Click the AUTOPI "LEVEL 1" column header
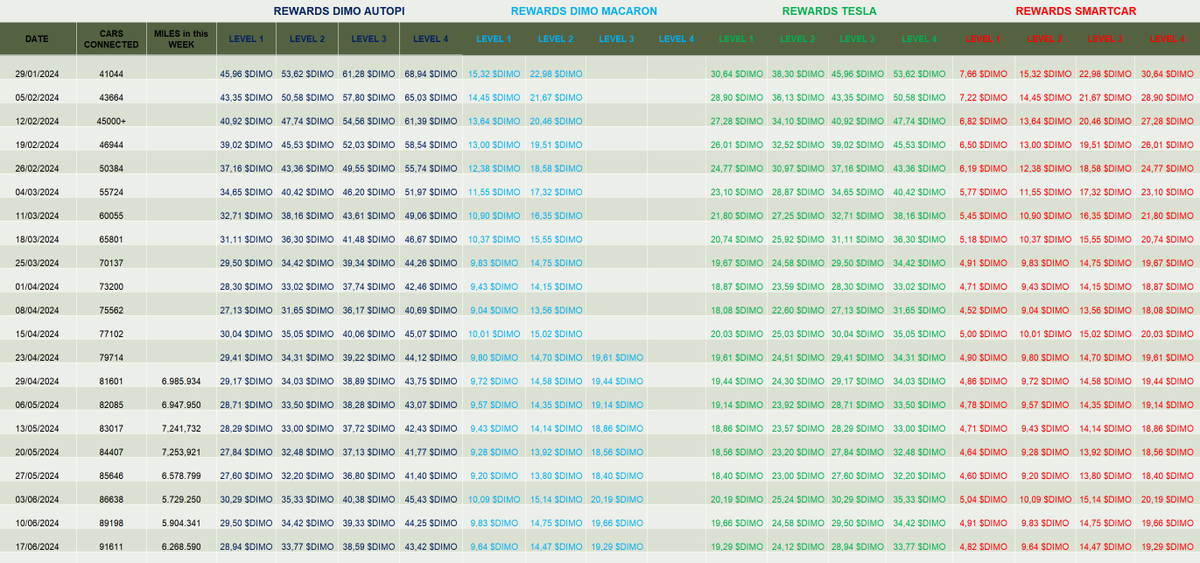The height and width of the screenshot is (563, 1200). [247, 39]
